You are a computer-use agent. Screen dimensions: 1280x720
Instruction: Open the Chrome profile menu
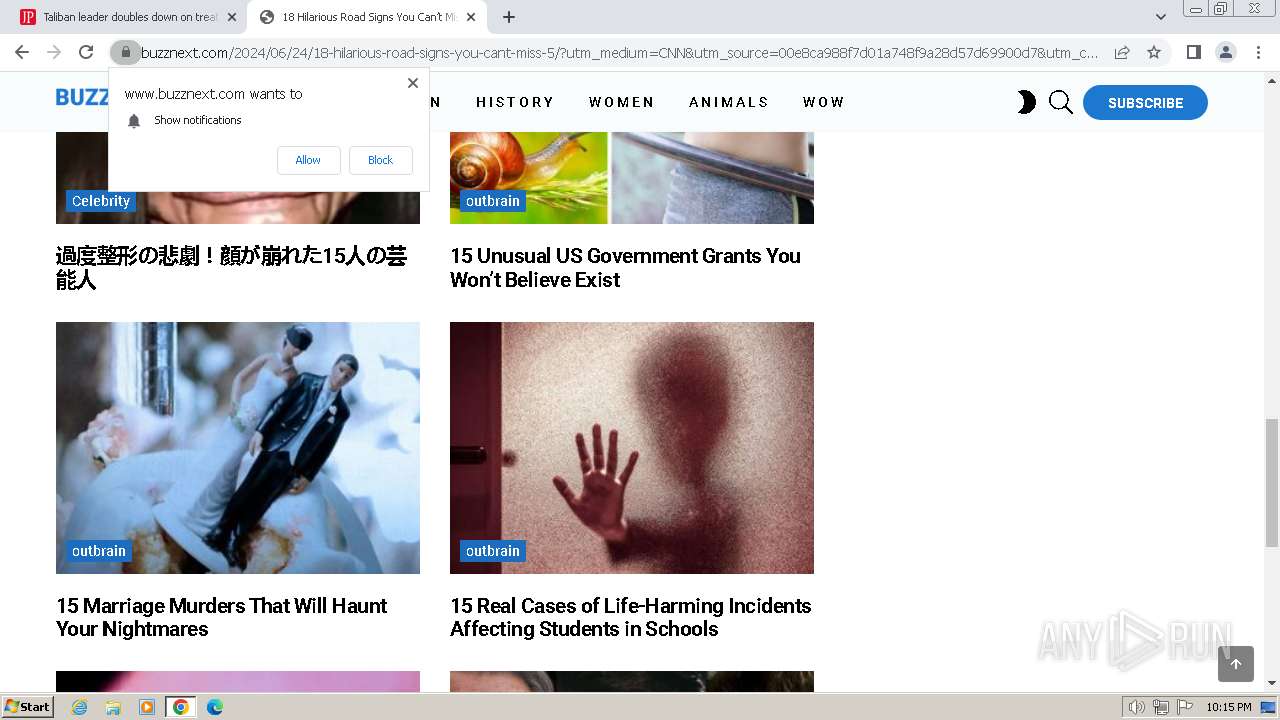(1225, 52)
